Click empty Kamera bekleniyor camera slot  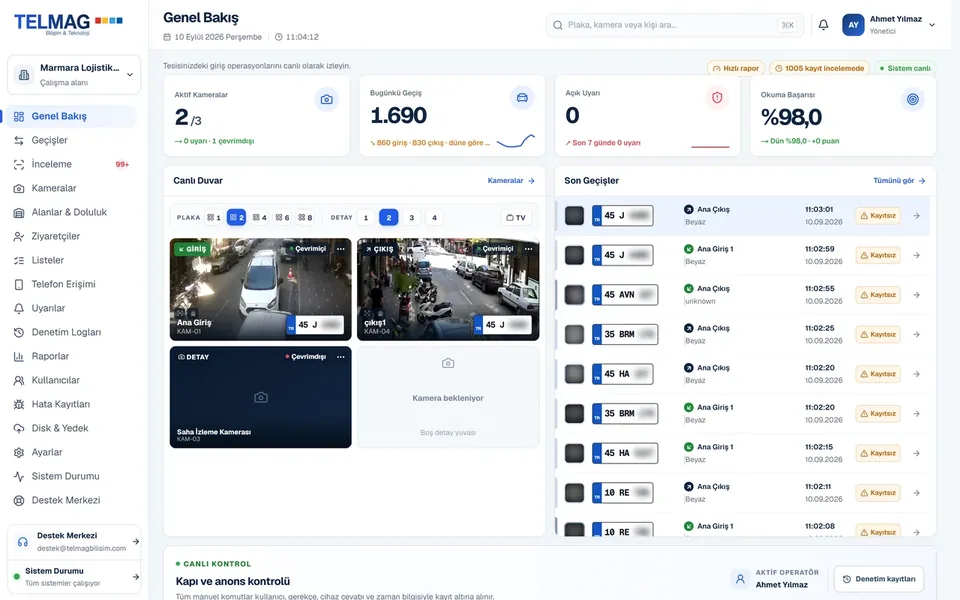[448, 397]
